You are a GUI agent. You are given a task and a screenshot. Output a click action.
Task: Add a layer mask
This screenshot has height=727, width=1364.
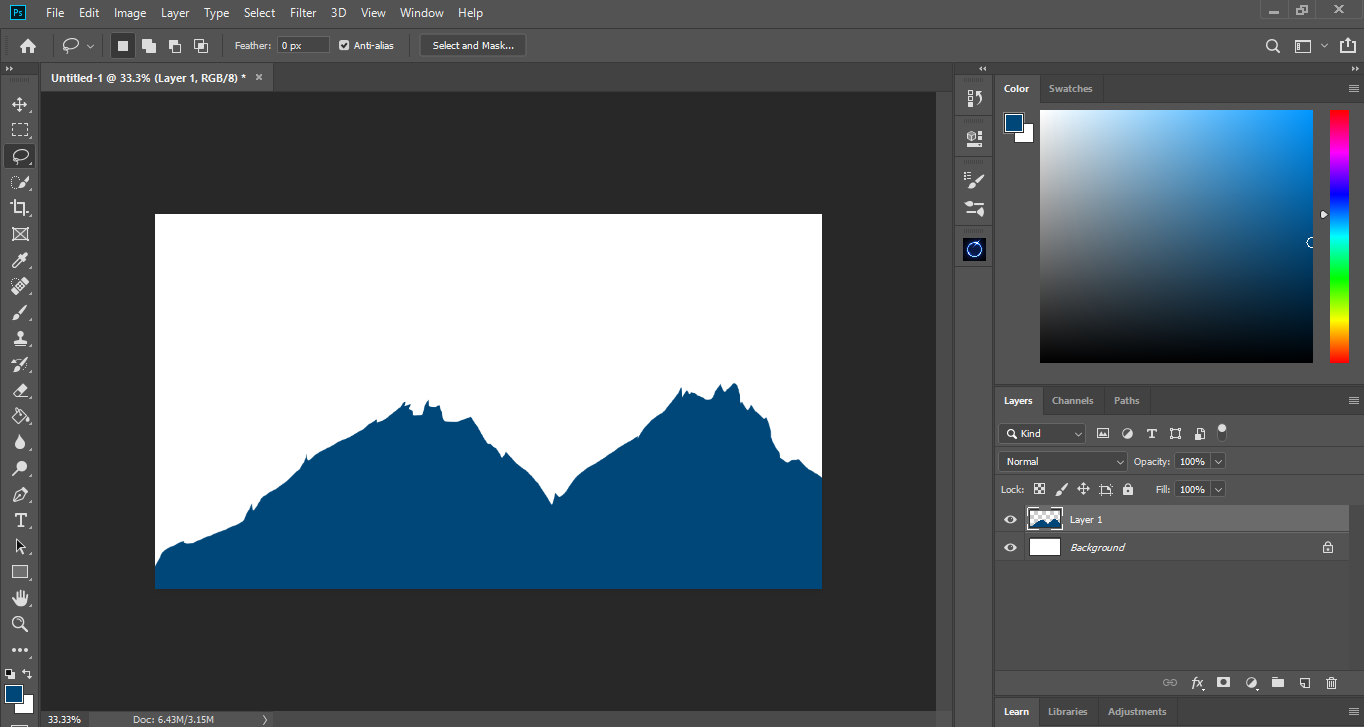point(1223,683)
